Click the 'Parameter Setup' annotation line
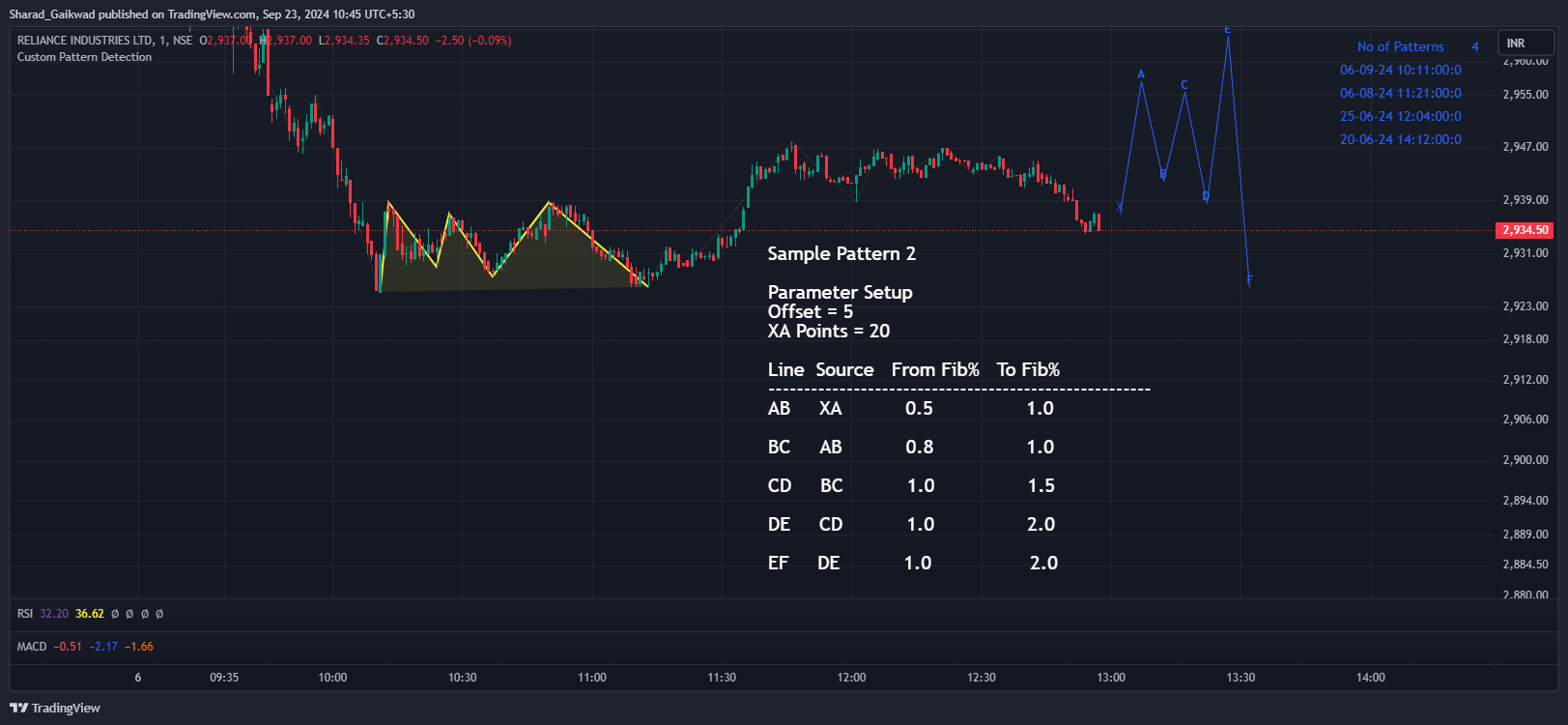The width and height of the screenshot is (1568, 725). 840,292
